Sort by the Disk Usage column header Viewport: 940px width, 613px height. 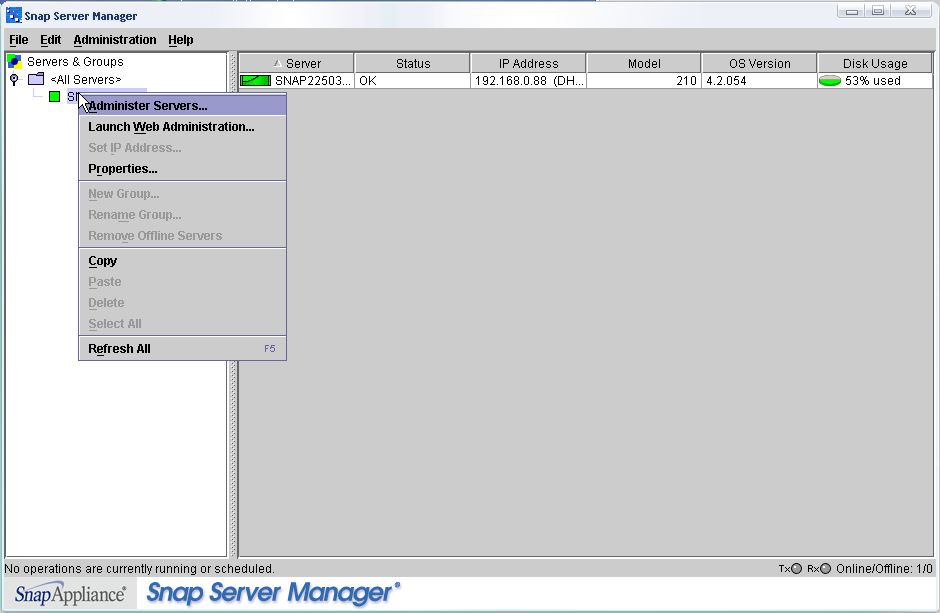coord(875,63)
